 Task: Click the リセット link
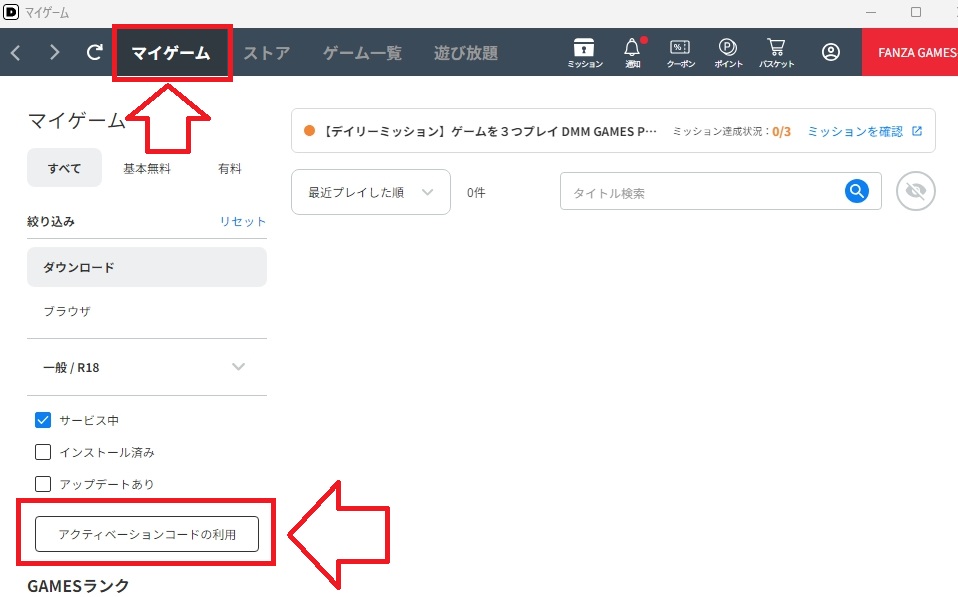(x=243, y=221)
